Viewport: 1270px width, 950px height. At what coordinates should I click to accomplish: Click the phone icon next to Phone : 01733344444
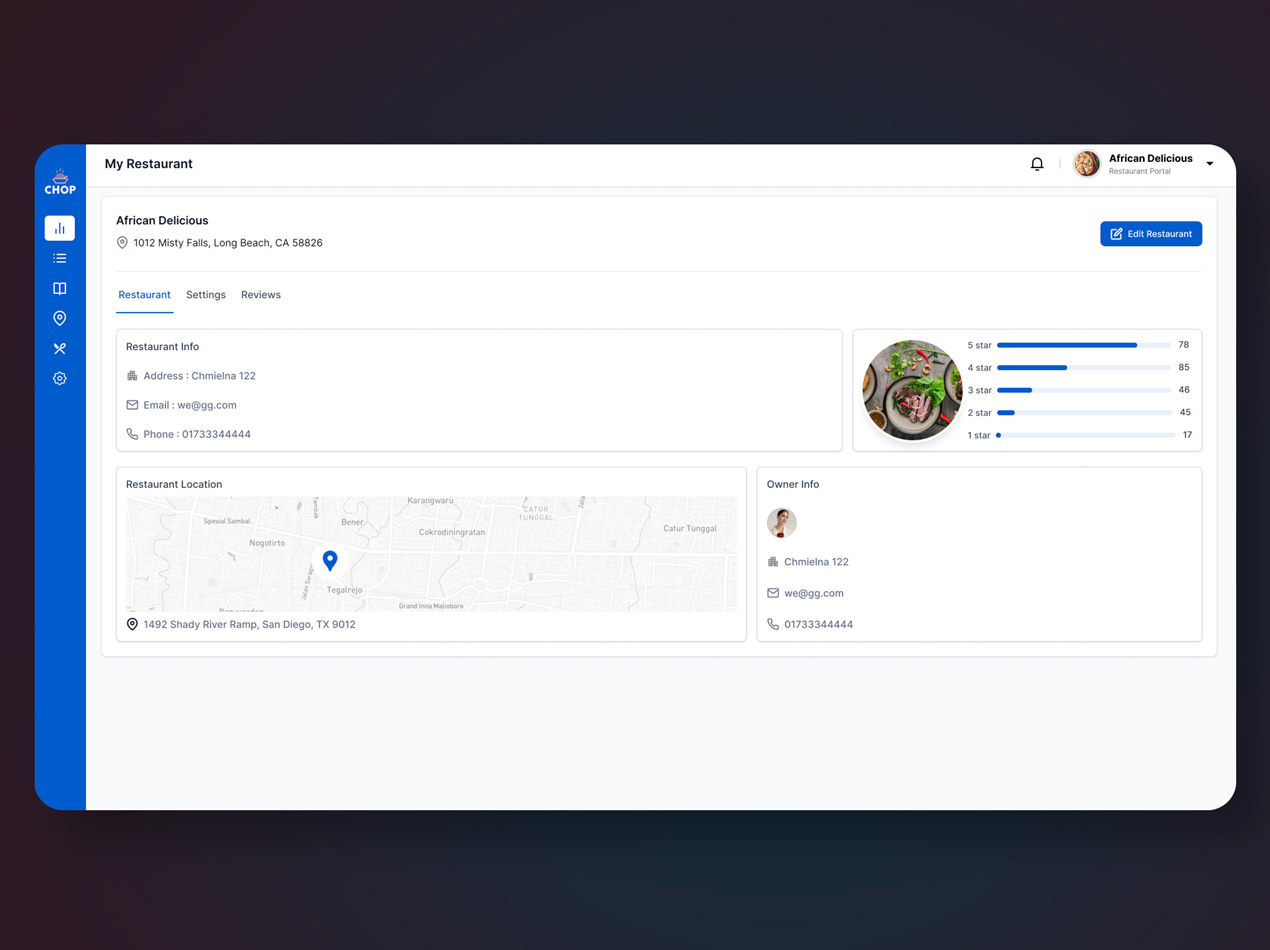pyautogui.click(x=132, y=434)
